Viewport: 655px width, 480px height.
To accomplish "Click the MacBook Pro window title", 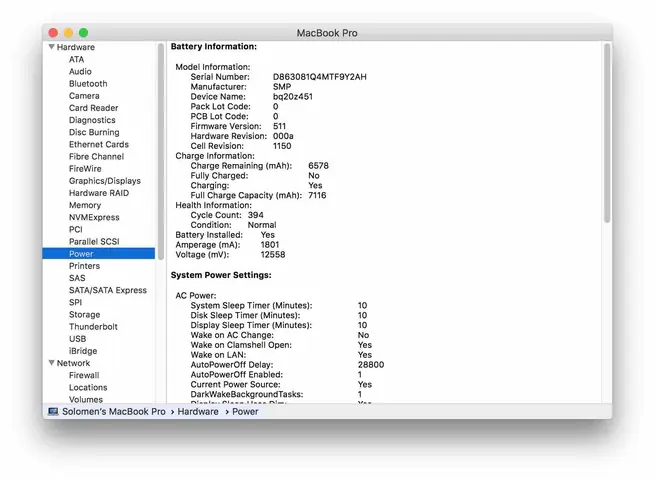I will click(327, 33).
